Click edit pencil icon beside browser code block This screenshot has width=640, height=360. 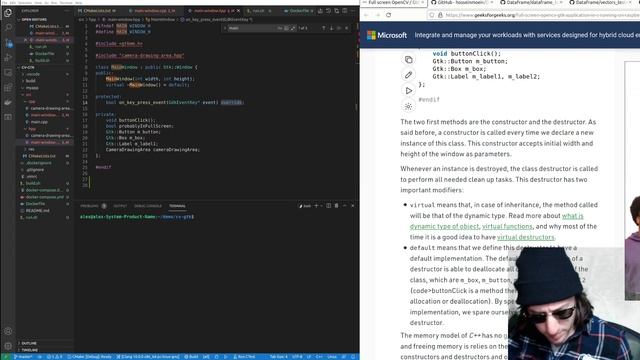408,75
